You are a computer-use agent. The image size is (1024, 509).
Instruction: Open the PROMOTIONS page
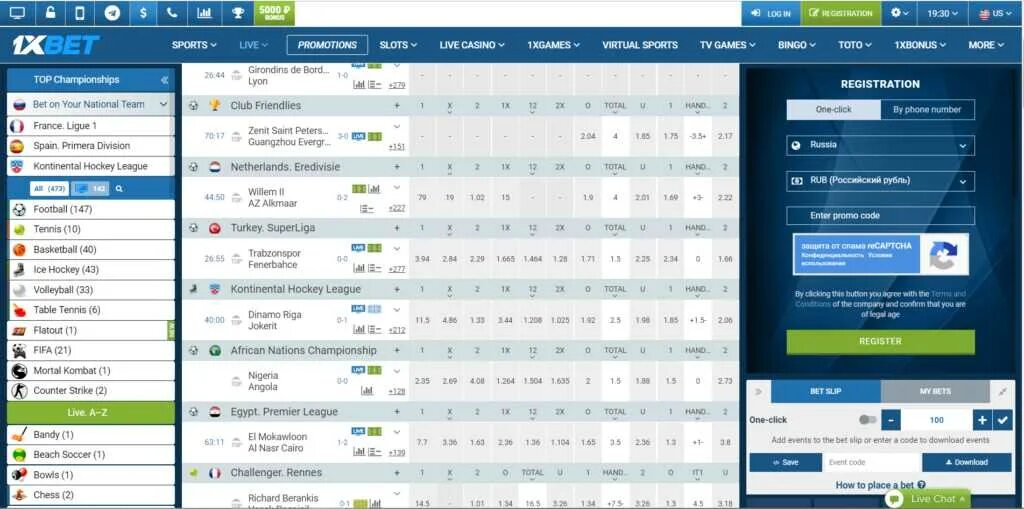(327, 45)
